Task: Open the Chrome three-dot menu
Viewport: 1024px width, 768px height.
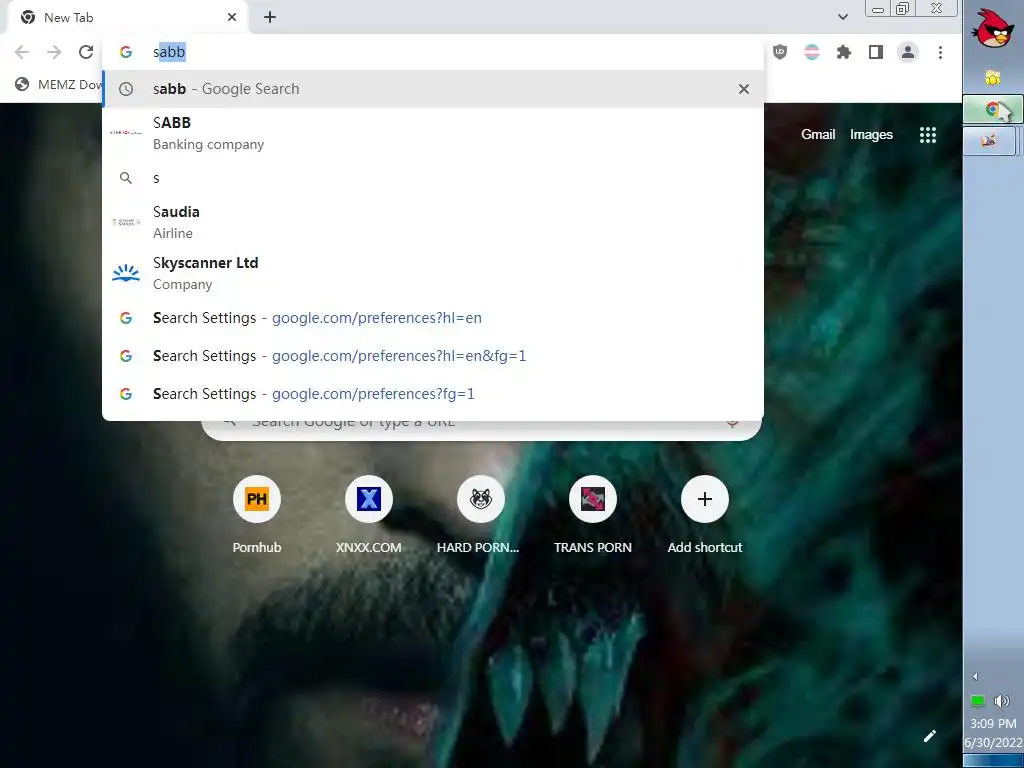Action: 940,52
